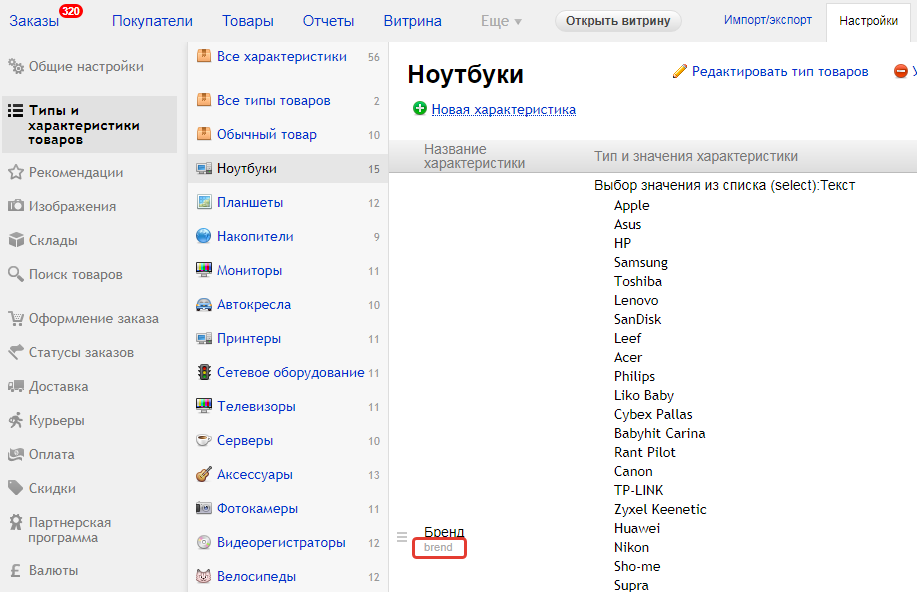Click the Открыть витрину button
This screenshot has height=592, width=917.
618,20
